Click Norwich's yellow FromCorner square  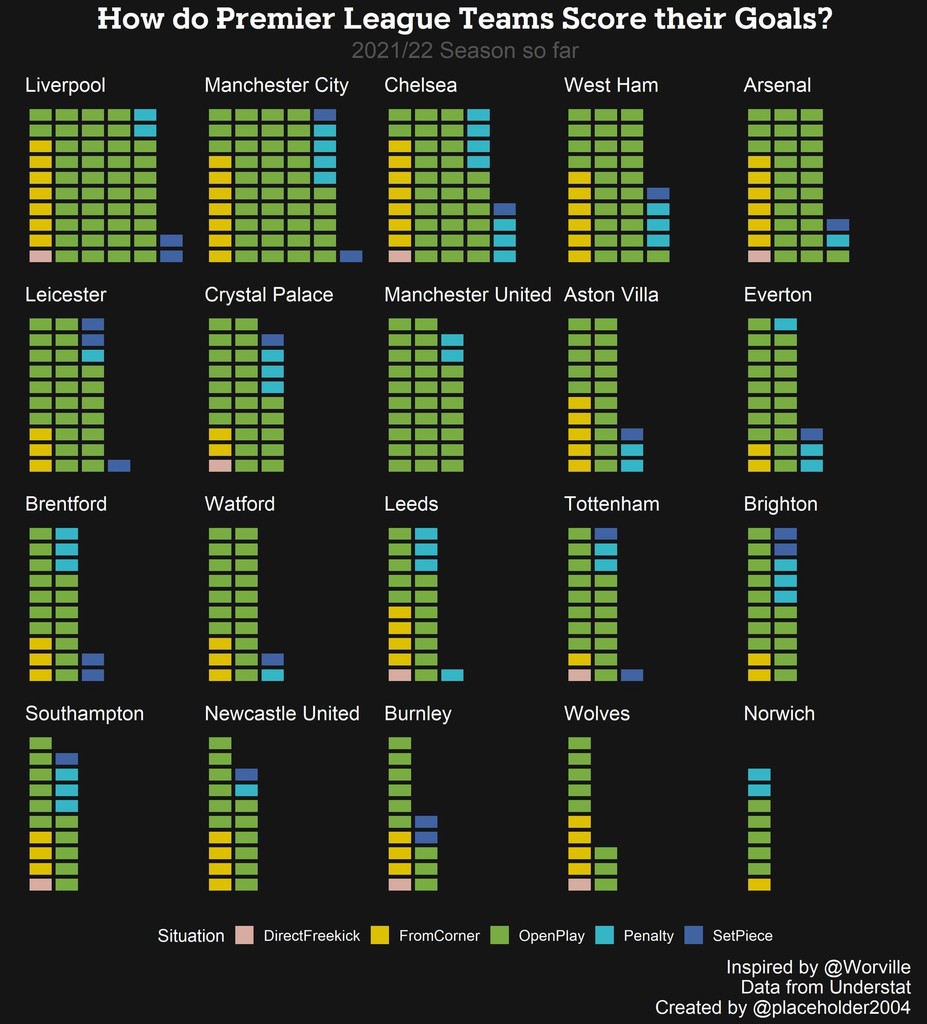(759, 885)
